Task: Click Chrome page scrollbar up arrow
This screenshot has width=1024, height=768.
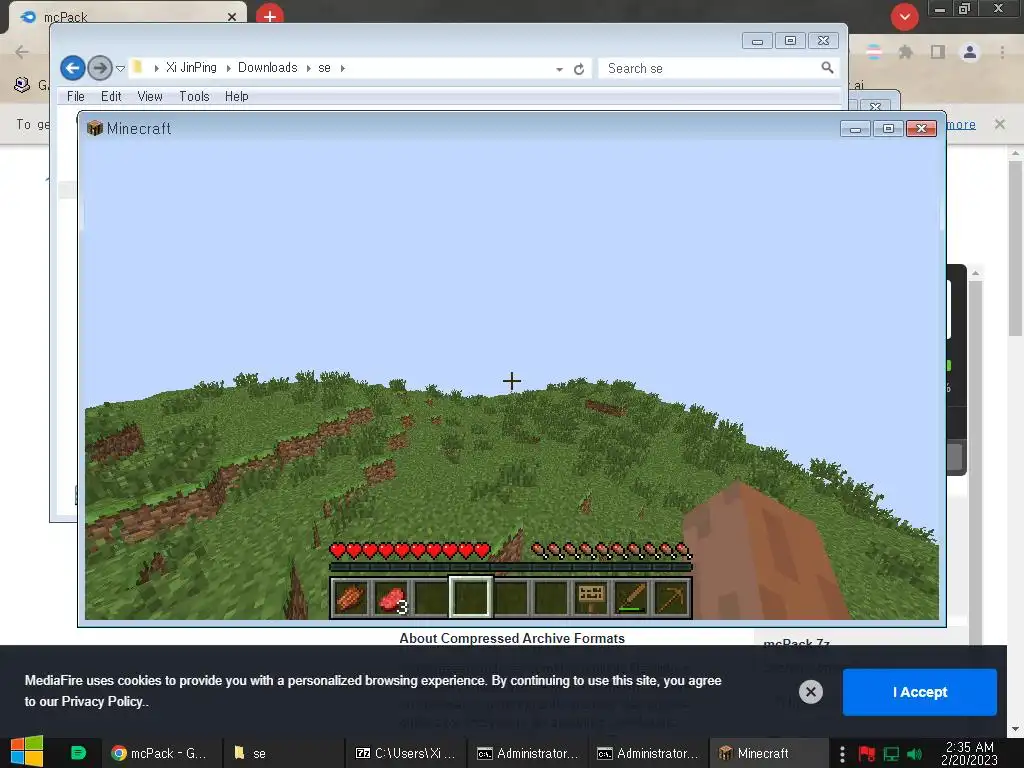Action: [1015, 153]
